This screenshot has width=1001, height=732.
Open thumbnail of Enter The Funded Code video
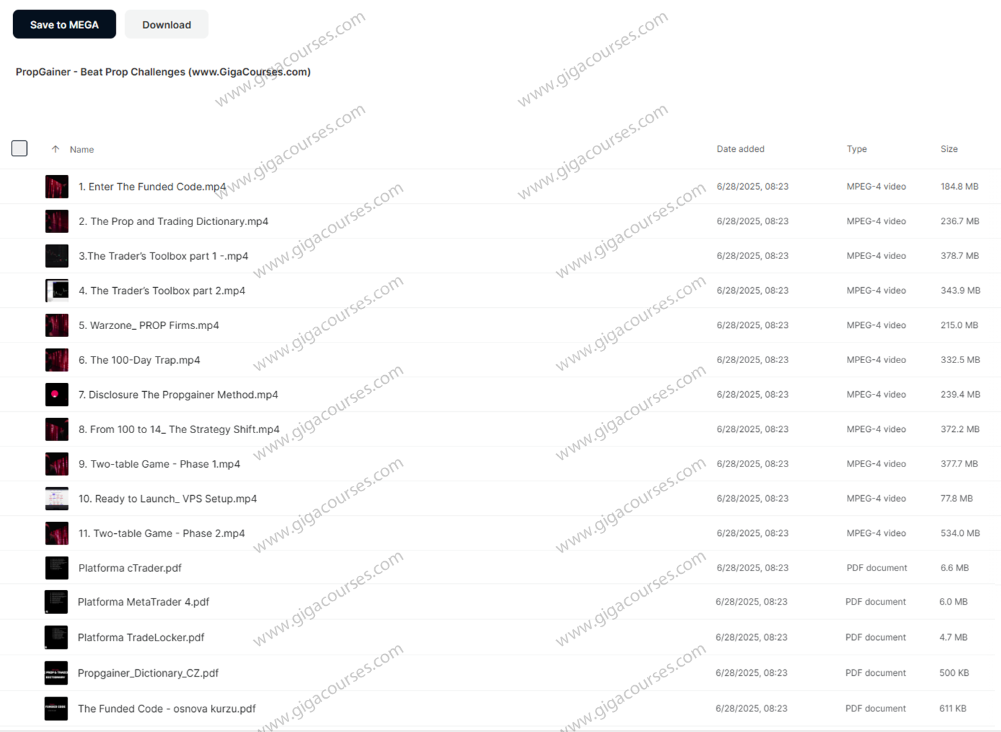coord(57,186)
